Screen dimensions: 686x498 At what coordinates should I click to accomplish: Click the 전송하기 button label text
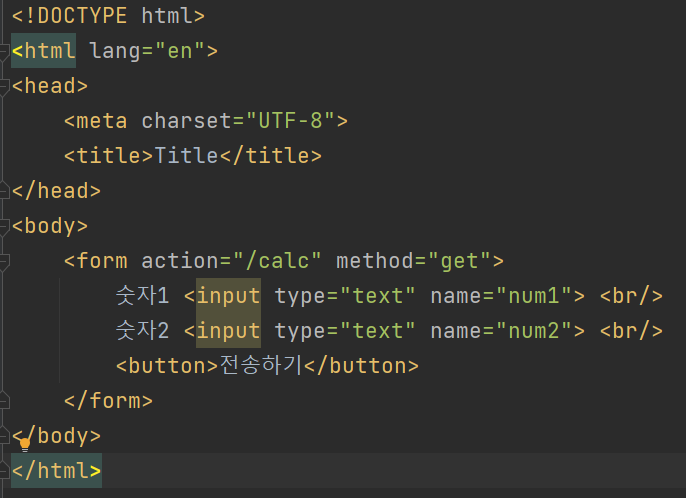(261, 365)
